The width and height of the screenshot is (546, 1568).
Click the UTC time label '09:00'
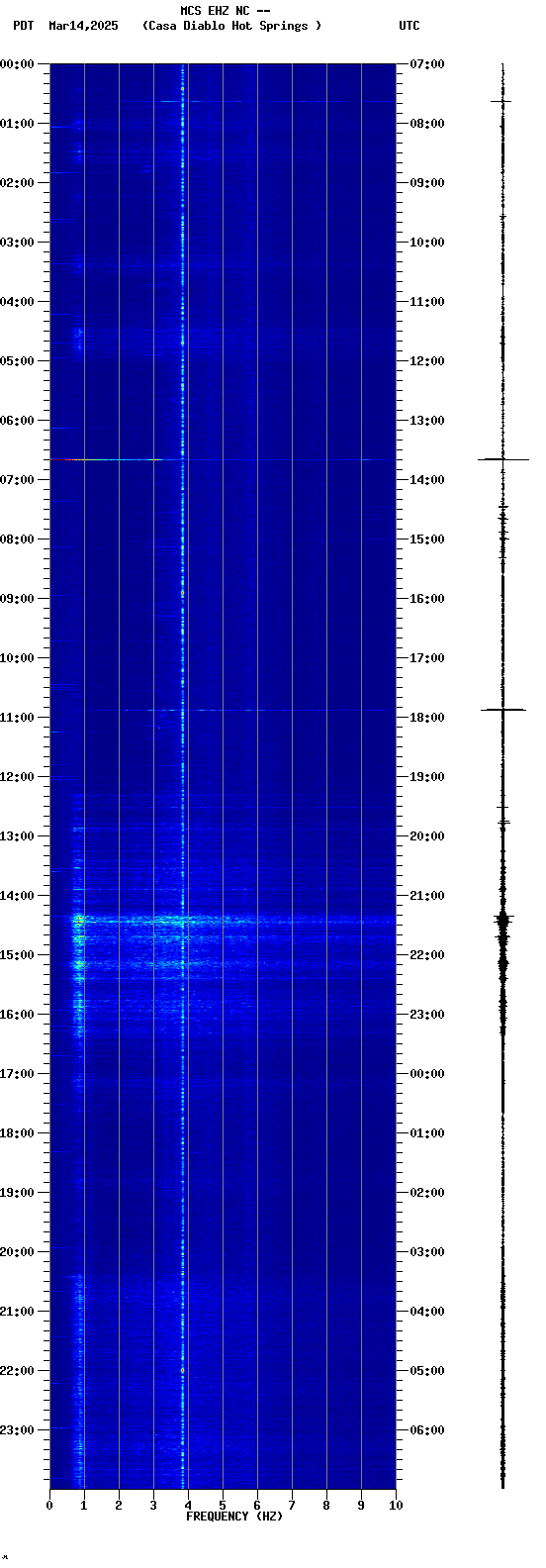click(x=427, y=183)
